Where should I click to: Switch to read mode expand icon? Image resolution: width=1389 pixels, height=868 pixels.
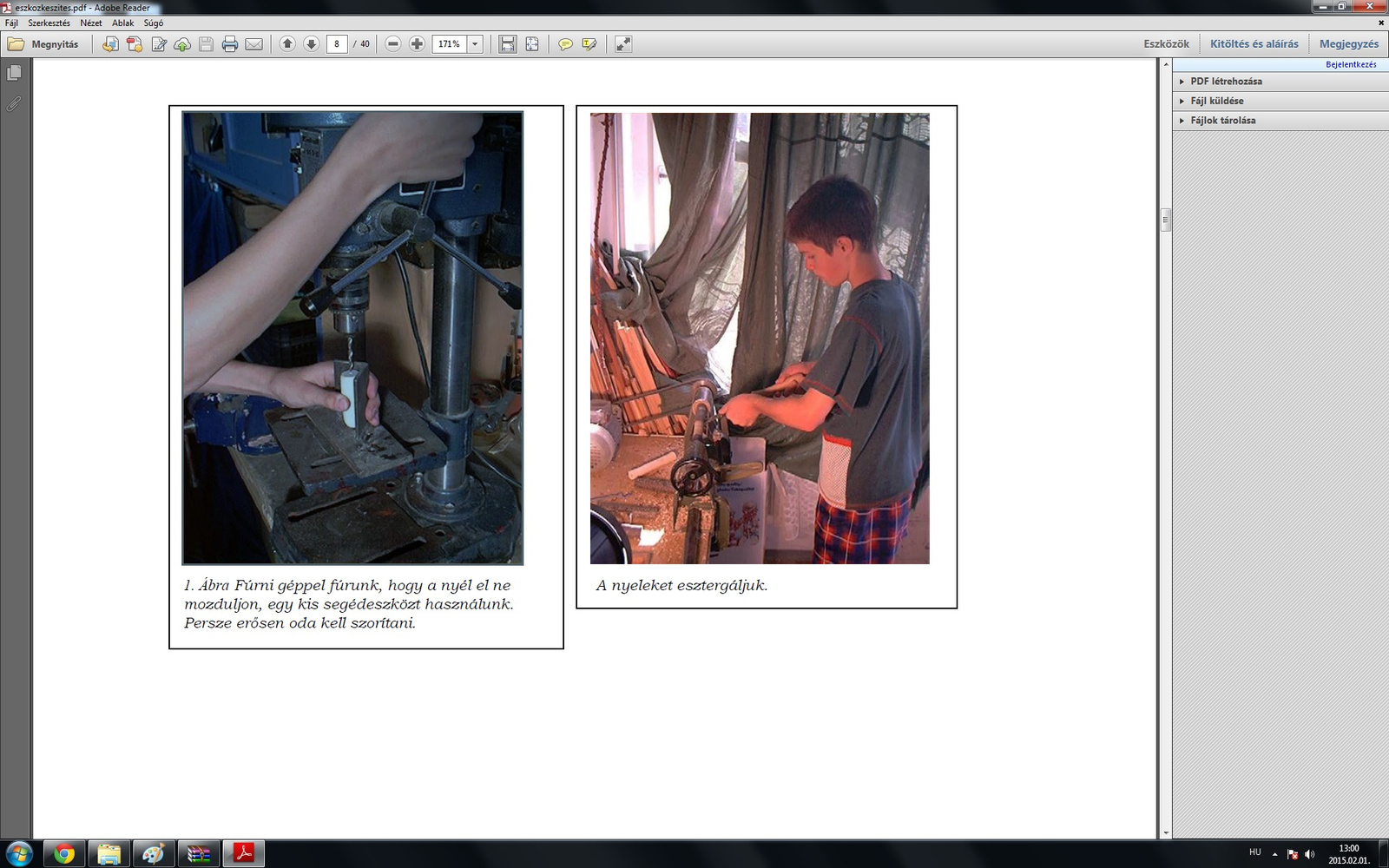click(623, 44)
